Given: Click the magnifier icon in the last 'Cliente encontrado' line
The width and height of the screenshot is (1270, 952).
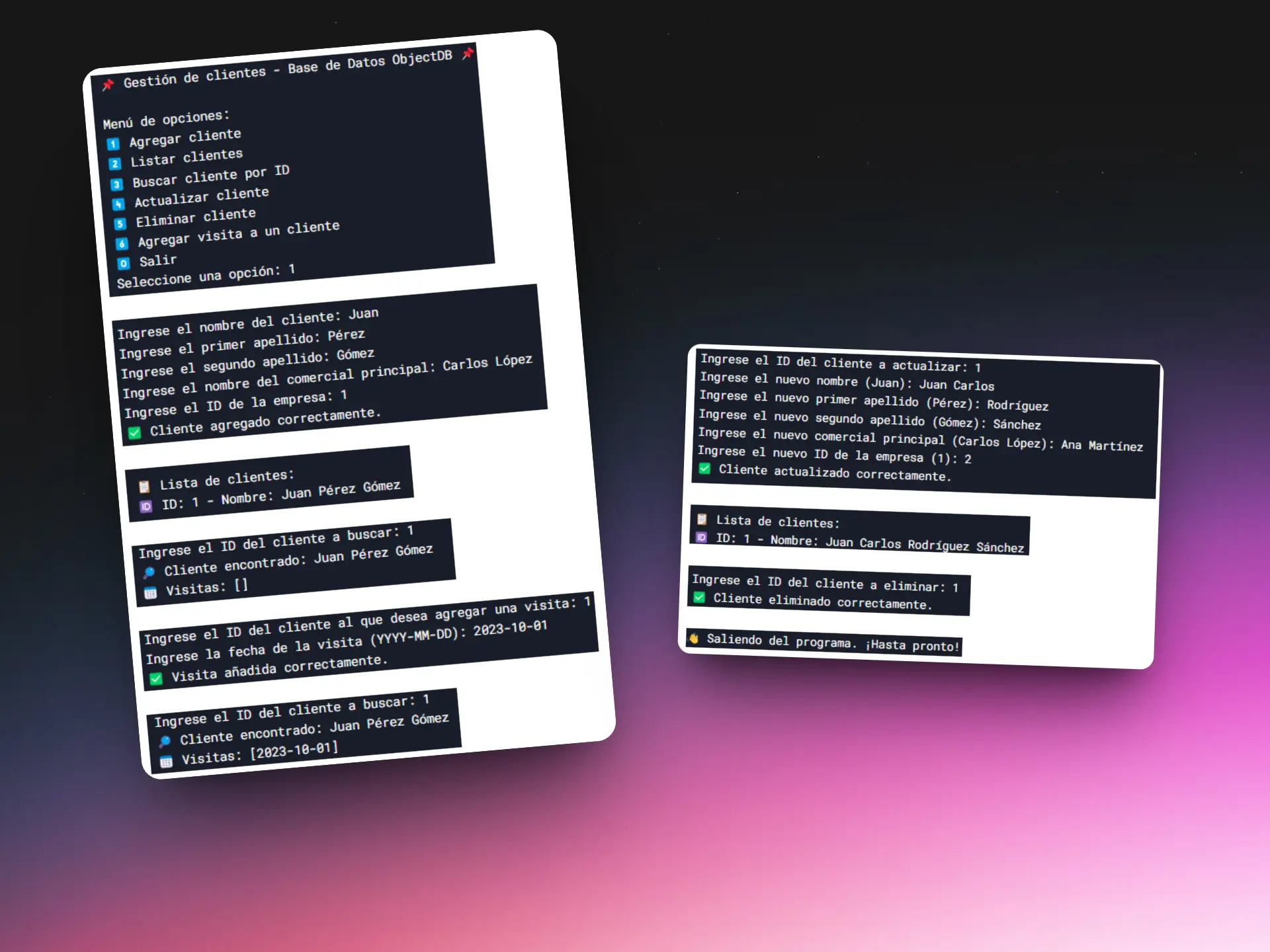Looking at the screenshot, I should coord(165,741).
